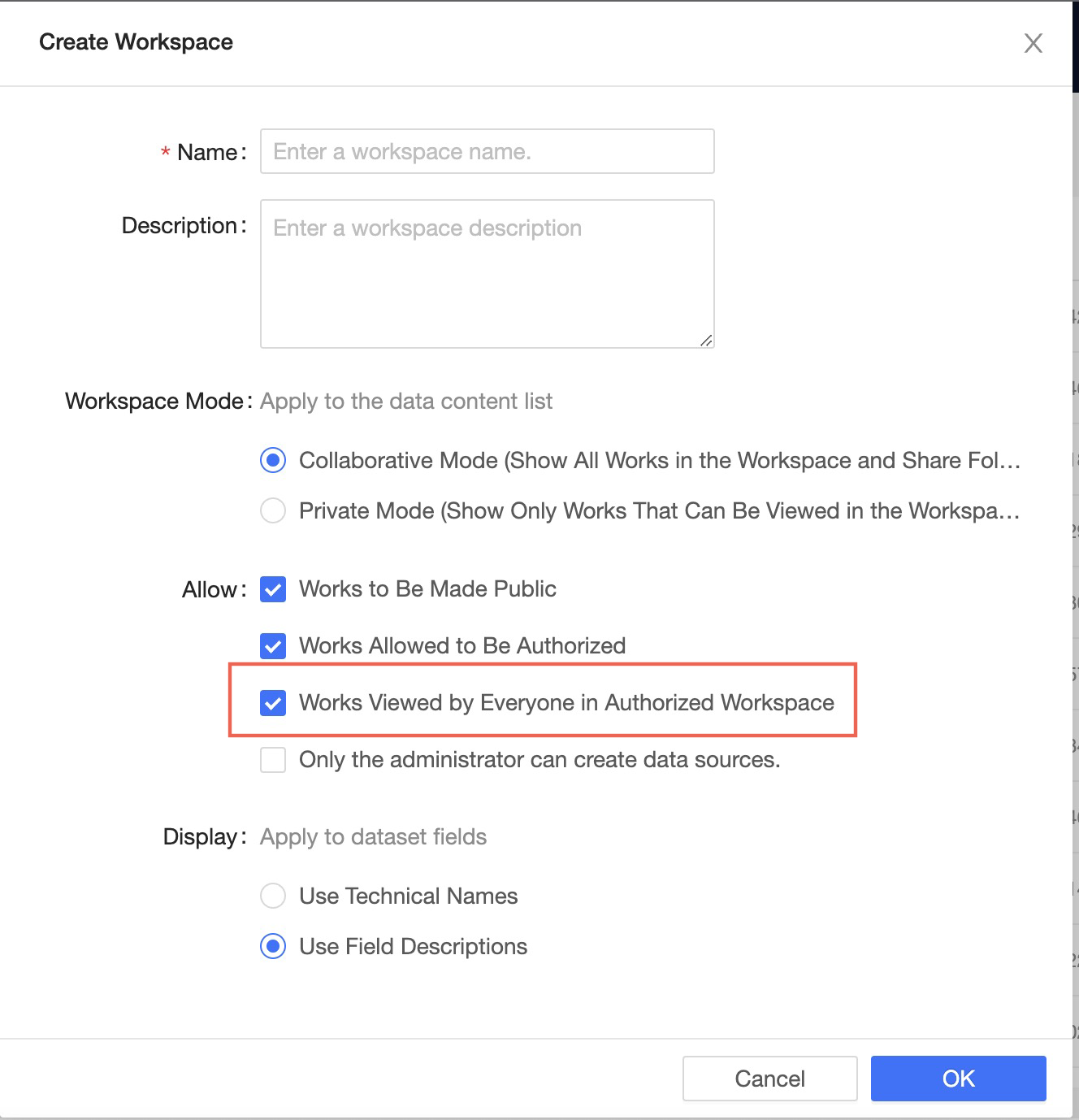This screenshot has height=1120, width=1079.
Task: Select the Use Field Descriptions option
Action: (273, 946)
